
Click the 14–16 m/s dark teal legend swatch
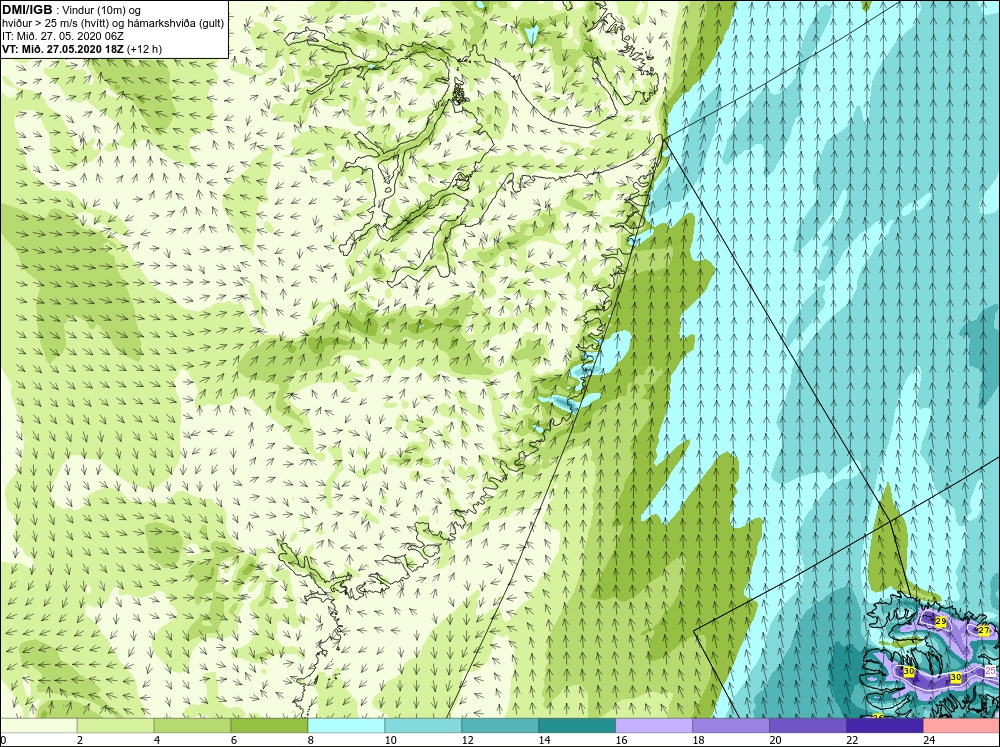point(577,726)
